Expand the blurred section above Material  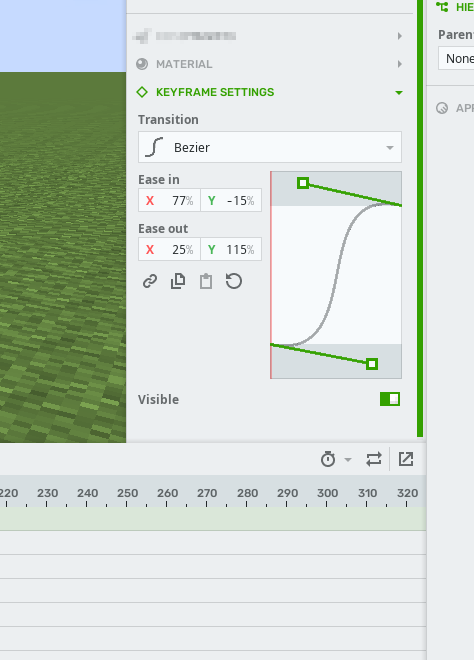399,36
